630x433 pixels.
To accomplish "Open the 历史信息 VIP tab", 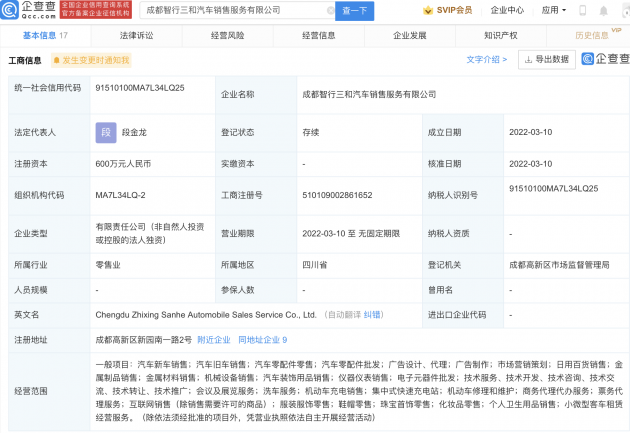I will [592, 35].
